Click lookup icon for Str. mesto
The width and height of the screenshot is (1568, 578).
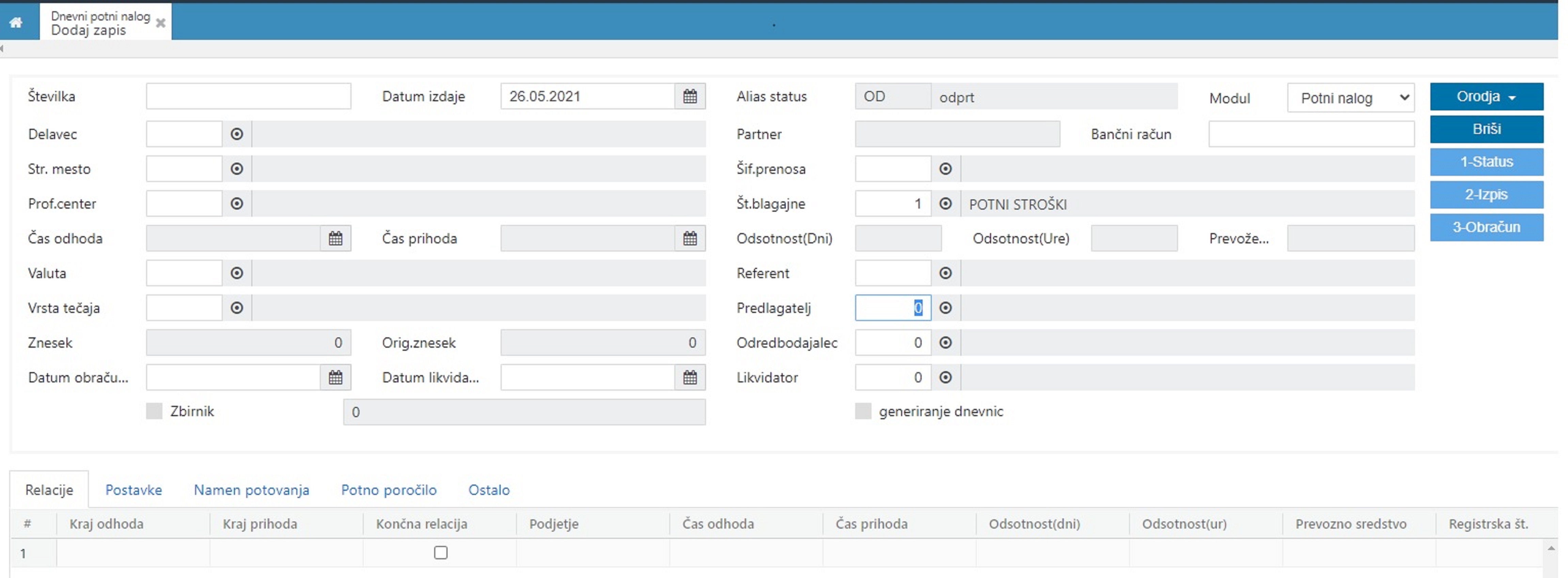[x=237, y=169]
